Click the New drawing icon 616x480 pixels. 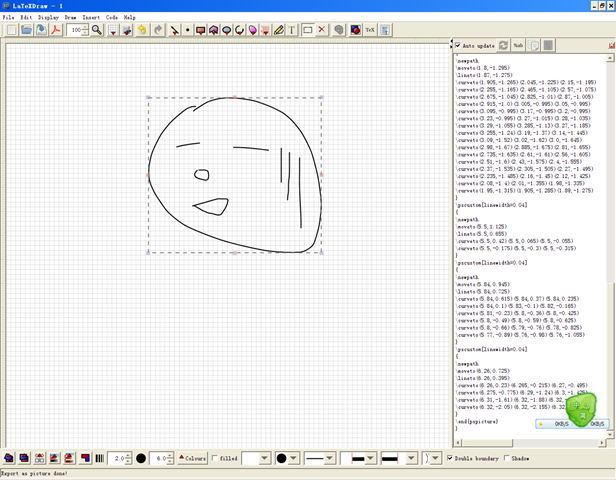tap(10, 30)
